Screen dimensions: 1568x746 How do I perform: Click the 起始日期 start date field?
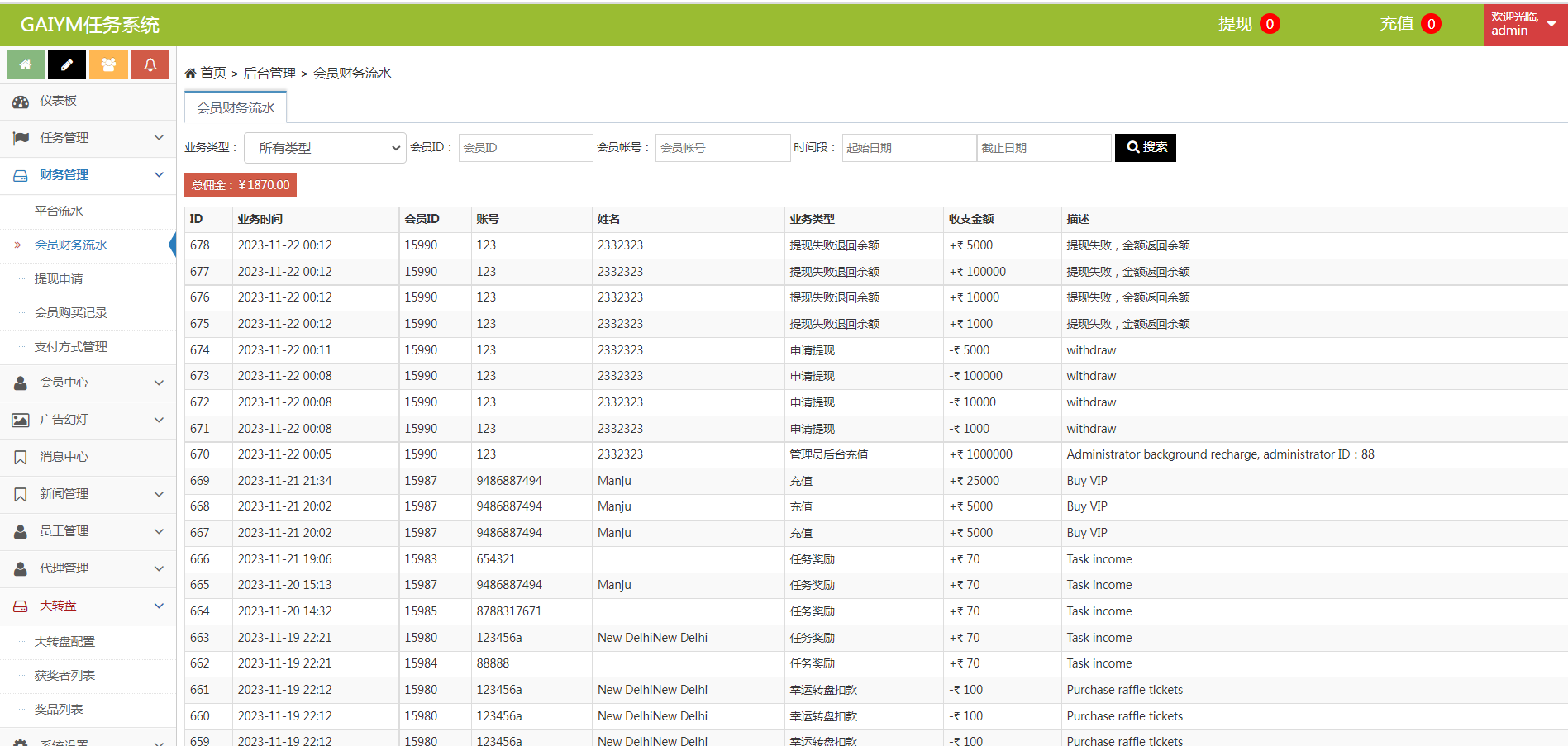pyautogui.click(x=908, y=148)
